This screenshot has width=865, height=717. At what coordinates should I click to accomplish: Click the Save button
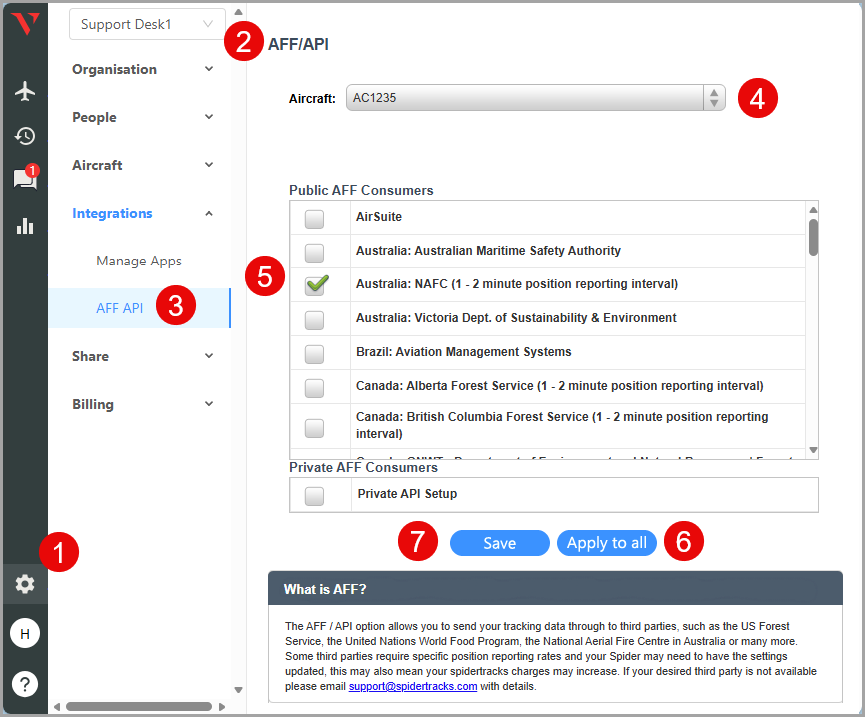coord(499,543)
